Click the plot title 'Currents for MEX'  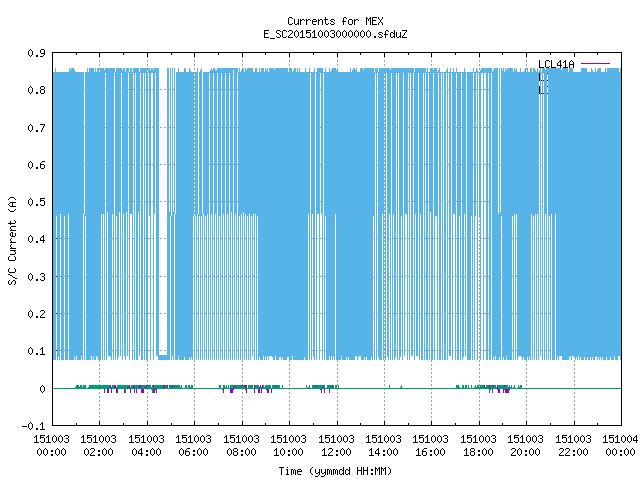pos(335,21)
